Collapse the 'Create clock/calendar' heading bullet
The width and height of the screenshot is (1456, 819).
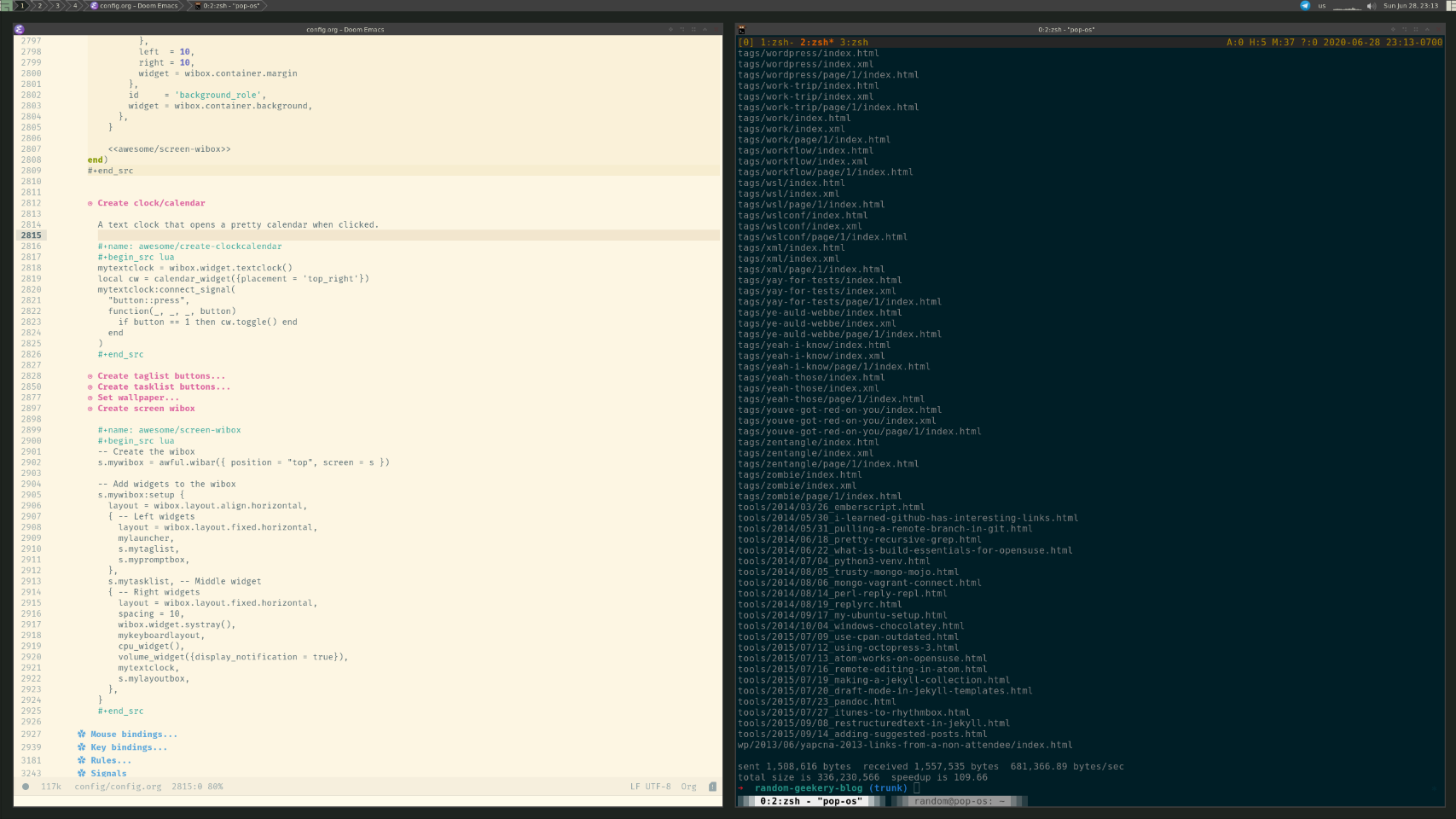click(90, 203)
